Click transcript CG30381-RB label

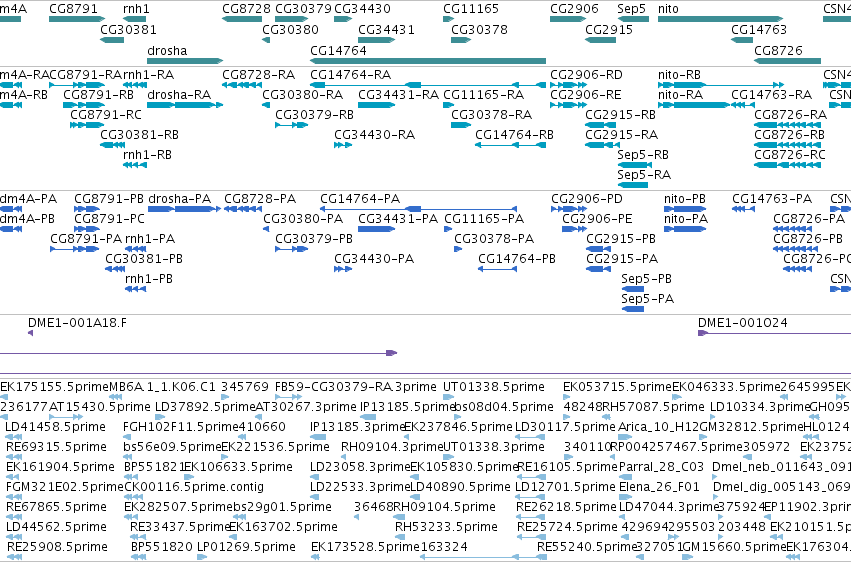coord(139,135)
